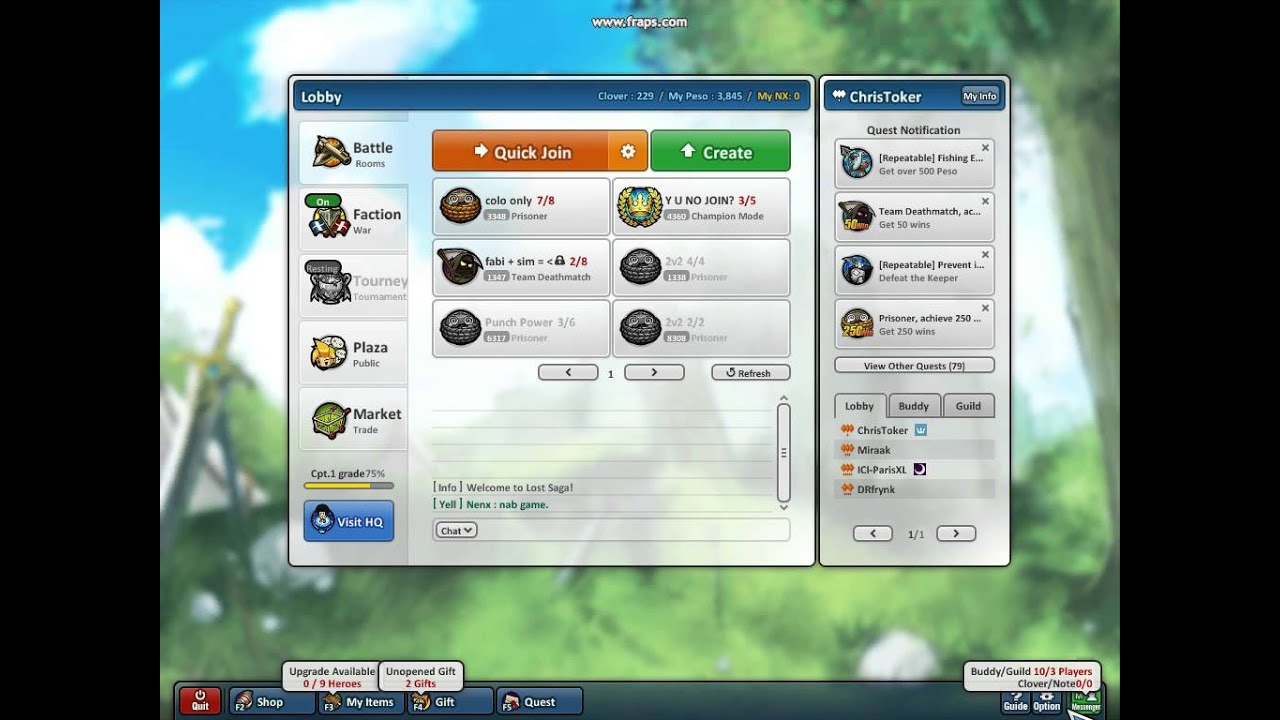The width and height of the screenshot is (1280, 720).
Task: Go to previous room list page
Action: (x=568, y=372)
